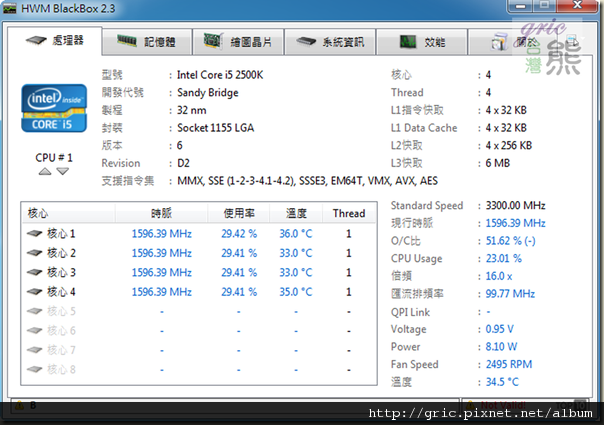Click the chip icon beside 核心 4

35,292
